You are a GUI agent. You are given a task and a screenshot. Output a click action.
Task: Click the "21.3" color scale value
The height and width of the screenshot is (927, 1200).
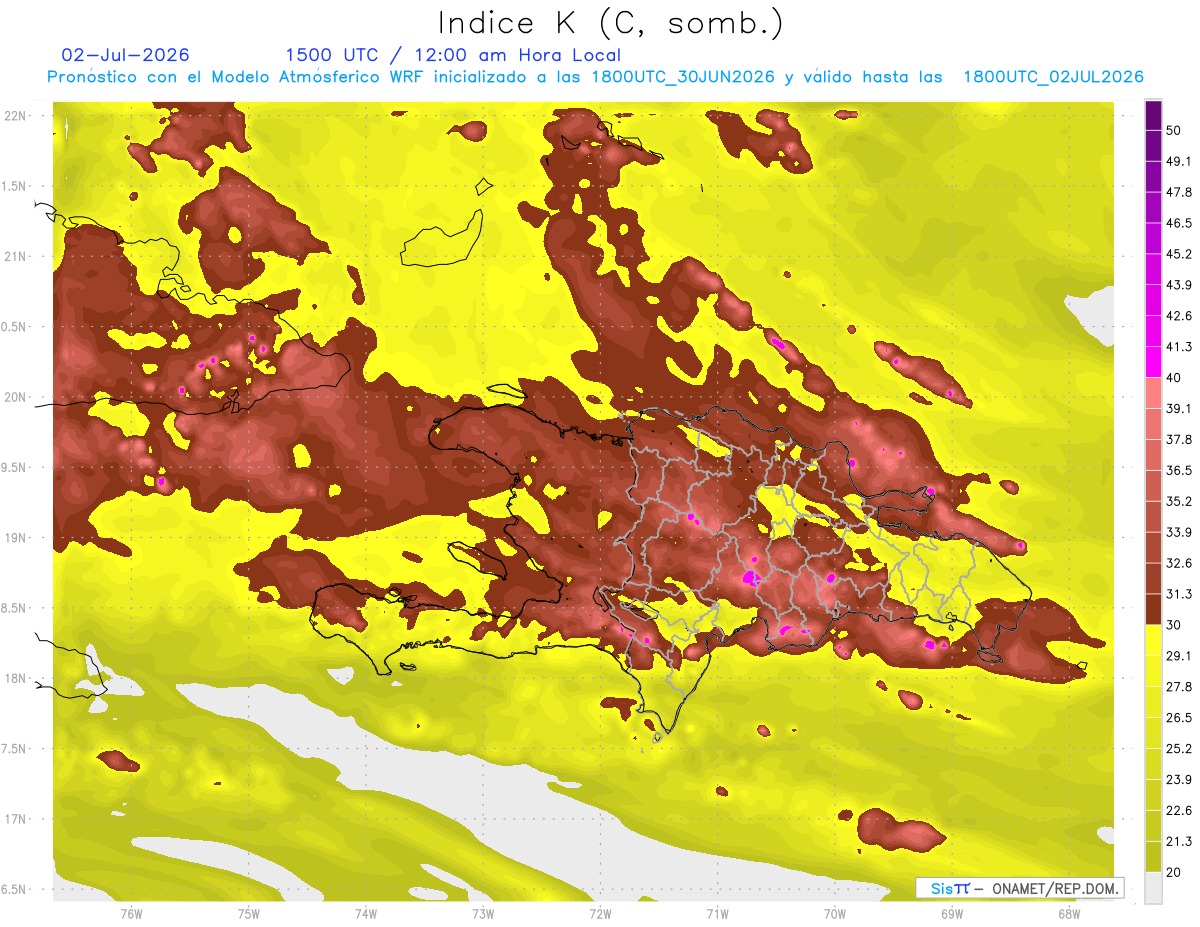click(x=1179, y=841)
